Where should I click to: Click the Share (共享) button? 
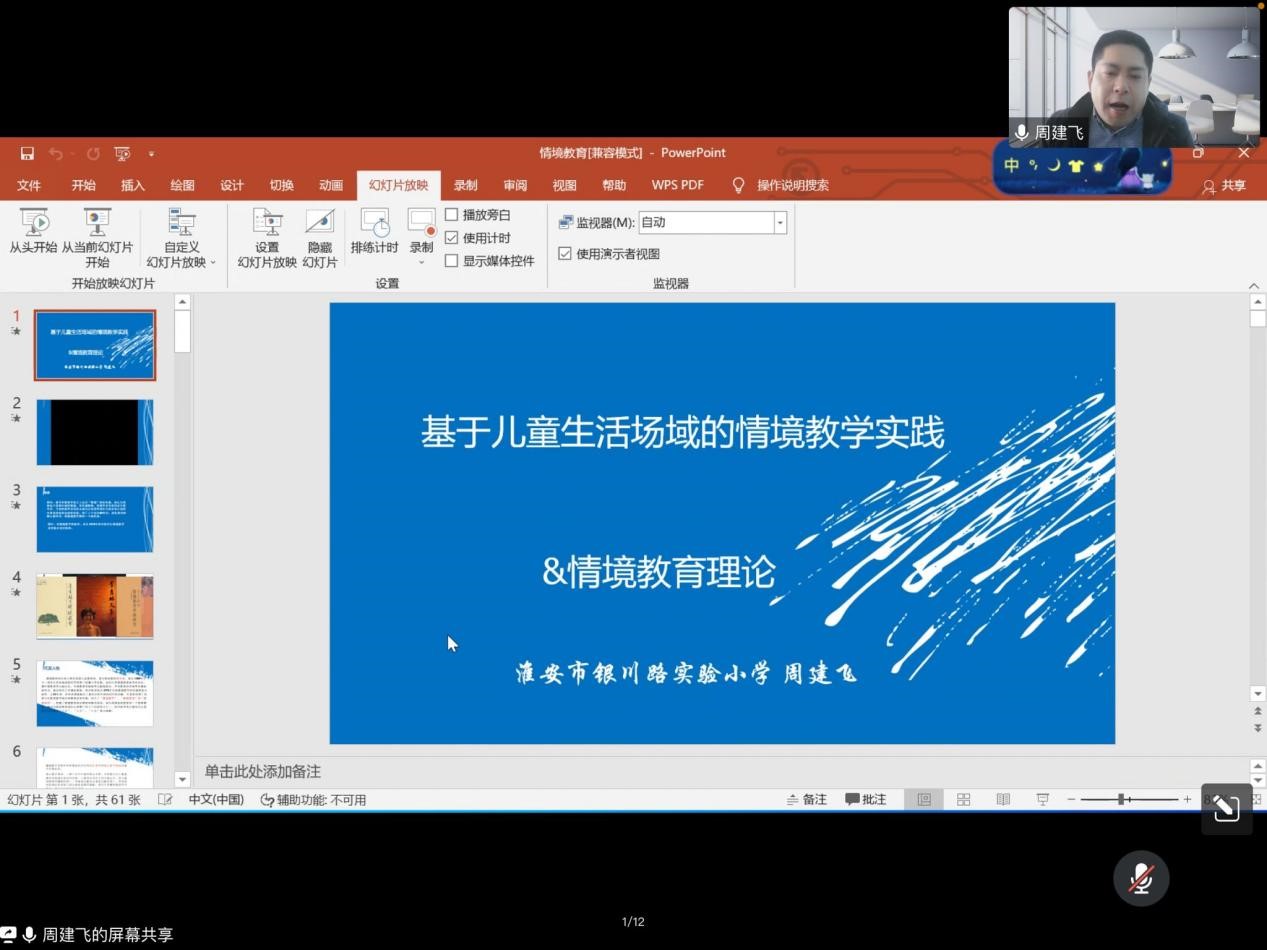(x=1224, y=185)
